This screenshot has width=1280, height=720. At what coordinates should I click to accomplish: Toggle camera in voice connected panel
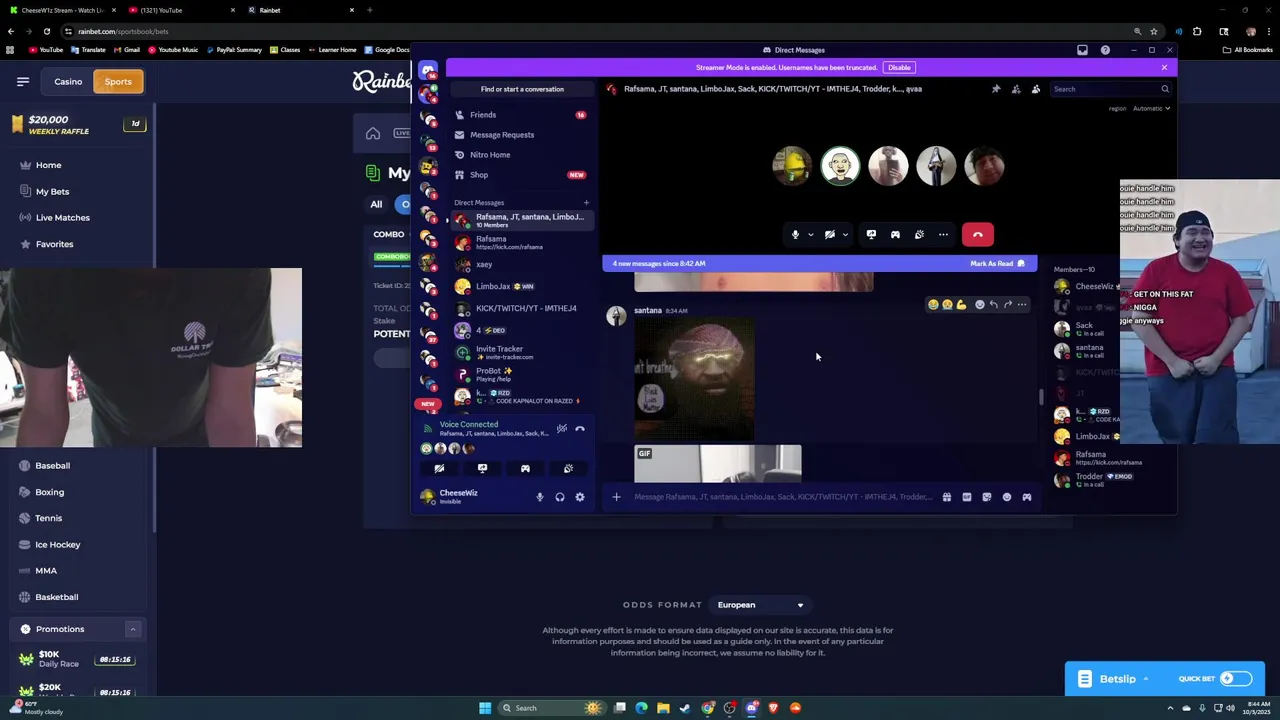pos(439,469)
